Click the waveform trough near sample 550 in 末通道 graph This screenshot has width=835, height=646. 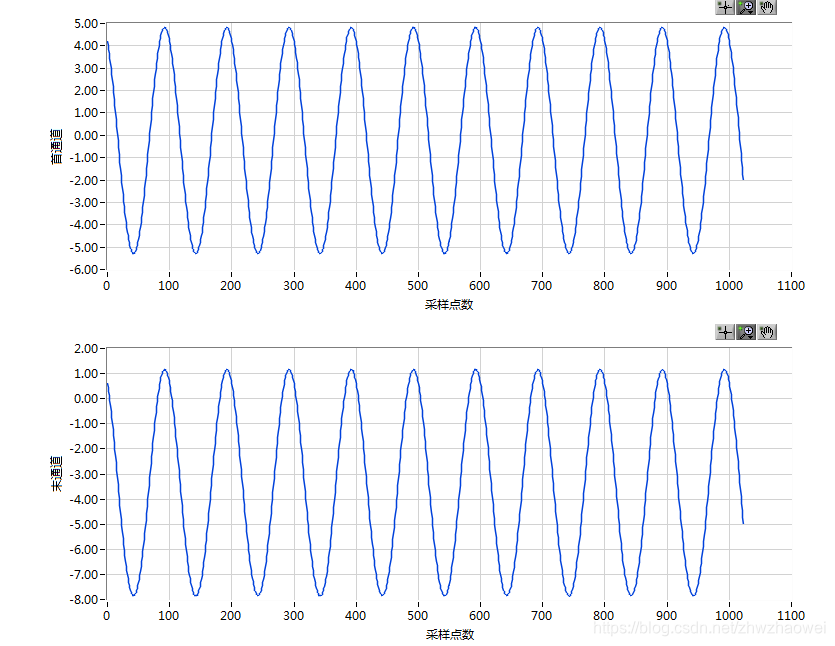pos(445,594)
